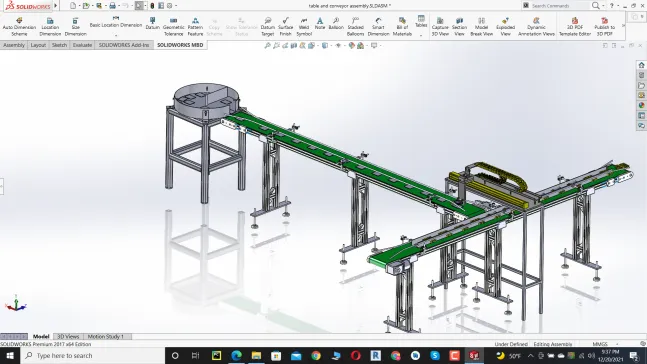This screenshot has width=647, height=364.
Task: Toggle Dynamic Annotation Views
Action: point(536,27)
